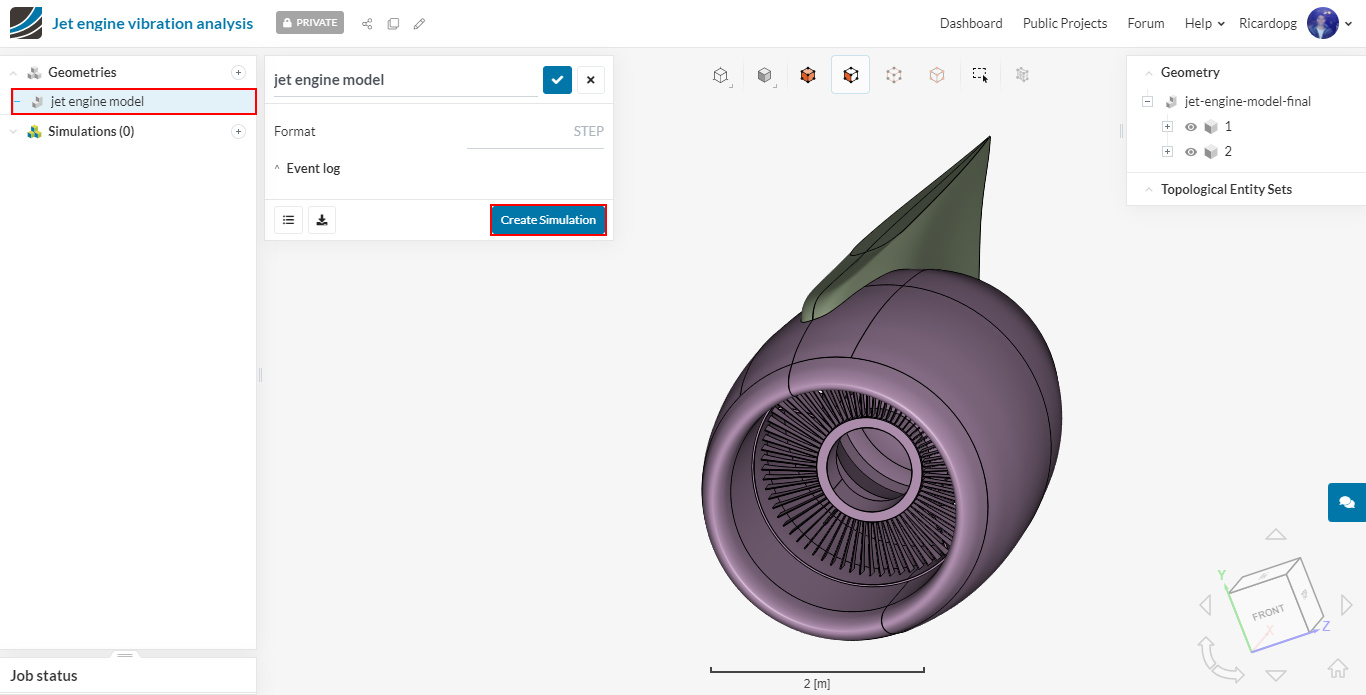This screenshot has width=1366, height=695.
Task: Select the orange dotted wireframe cube icon
Action: coord(894,75)
